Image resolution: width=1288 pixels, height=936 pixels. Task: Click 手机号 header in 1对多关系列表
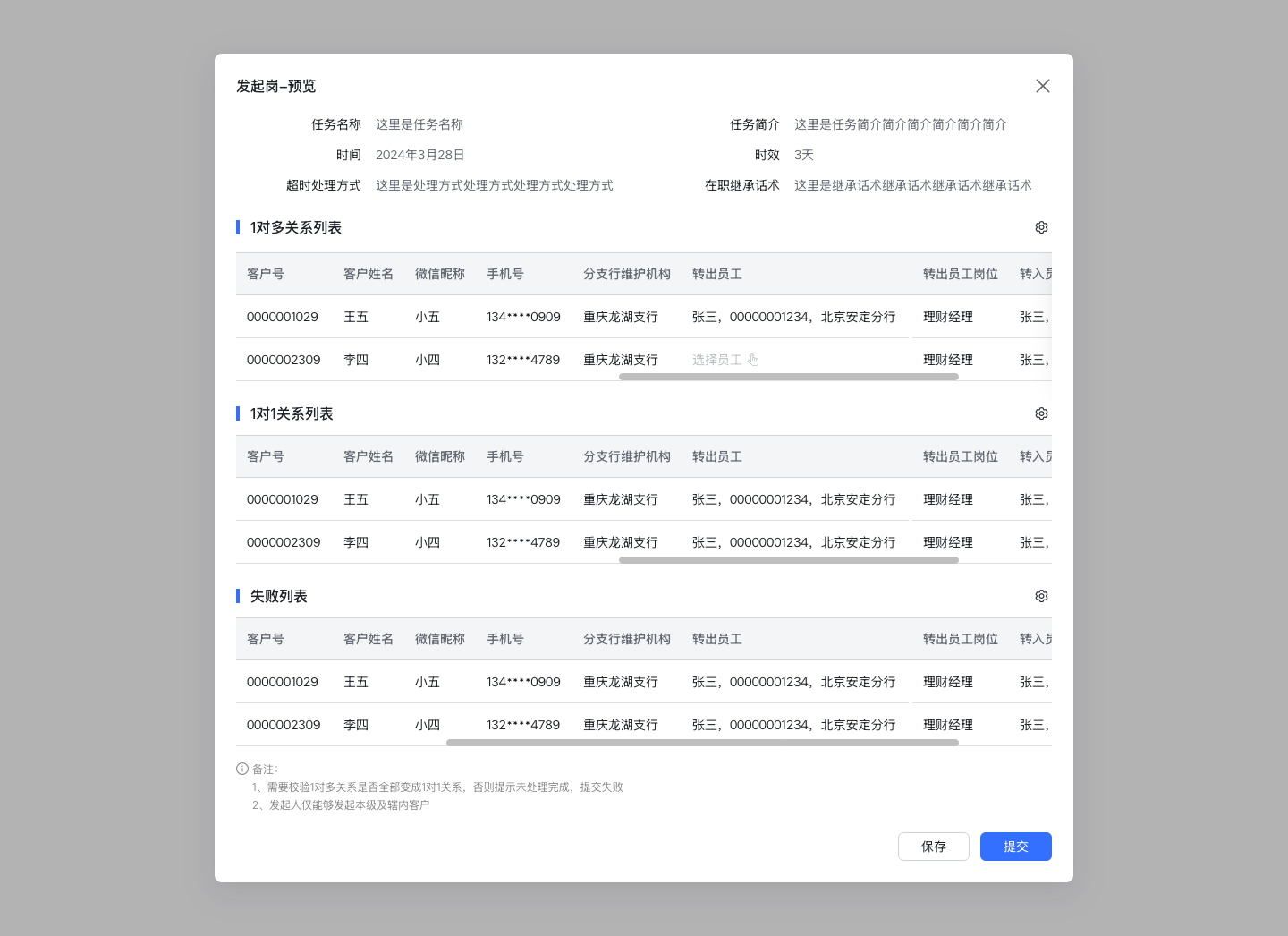(x=505, y=274)
